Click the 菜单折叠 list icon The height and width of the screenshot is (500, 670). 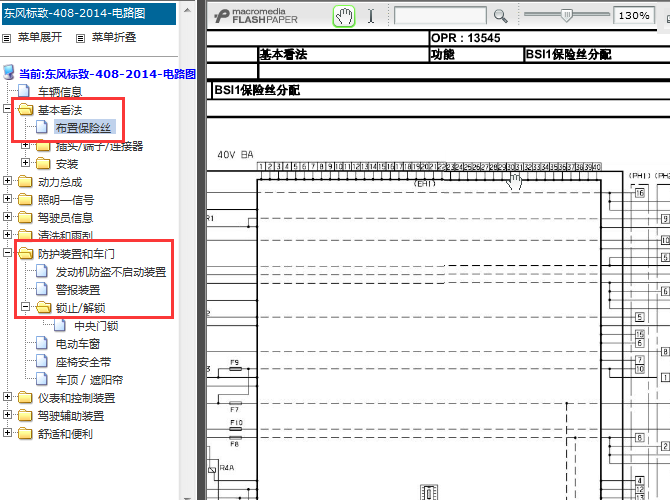(x=80, y=38)
